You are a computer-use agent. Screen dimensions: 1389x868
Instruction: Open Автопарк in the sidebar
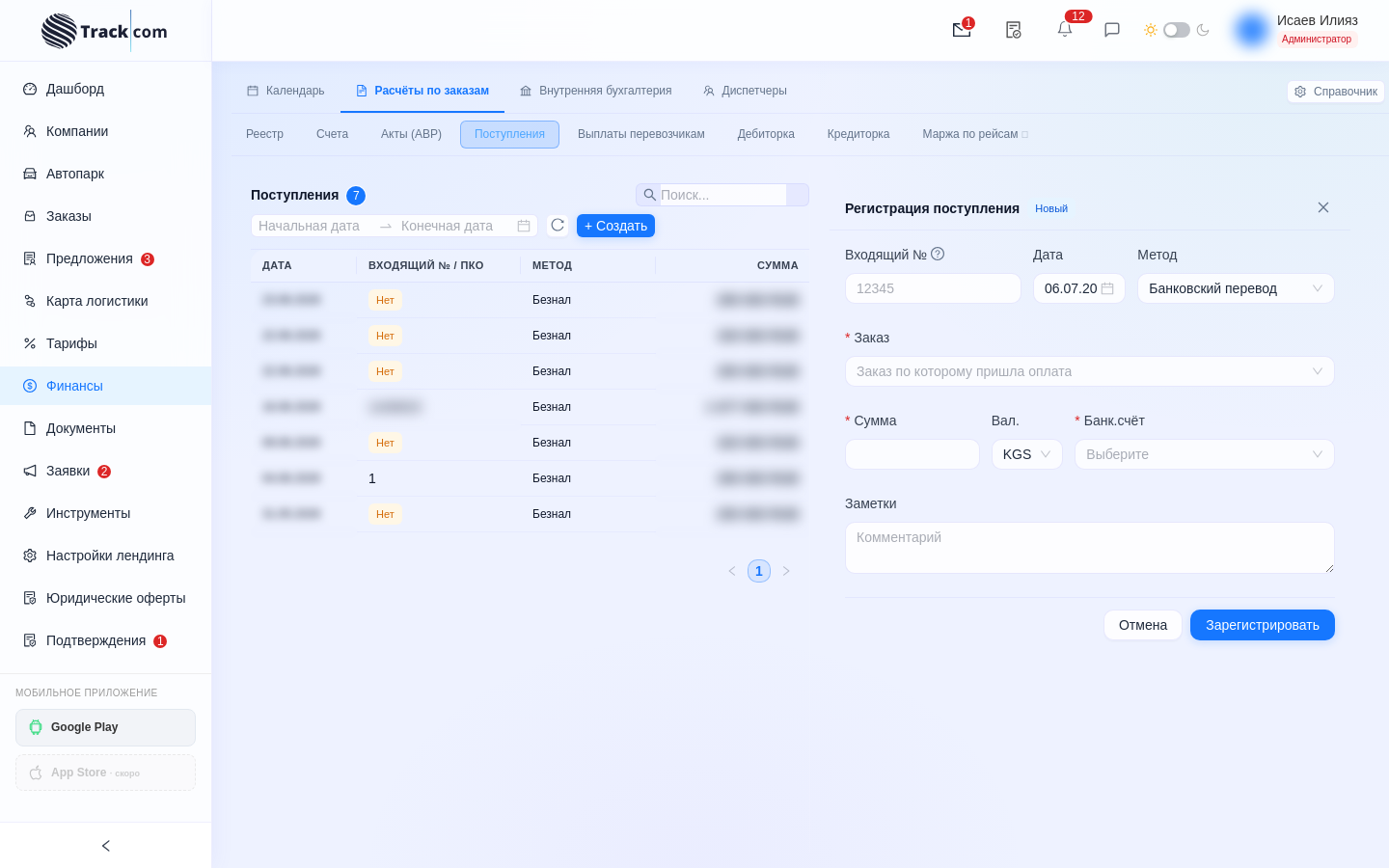106,174
